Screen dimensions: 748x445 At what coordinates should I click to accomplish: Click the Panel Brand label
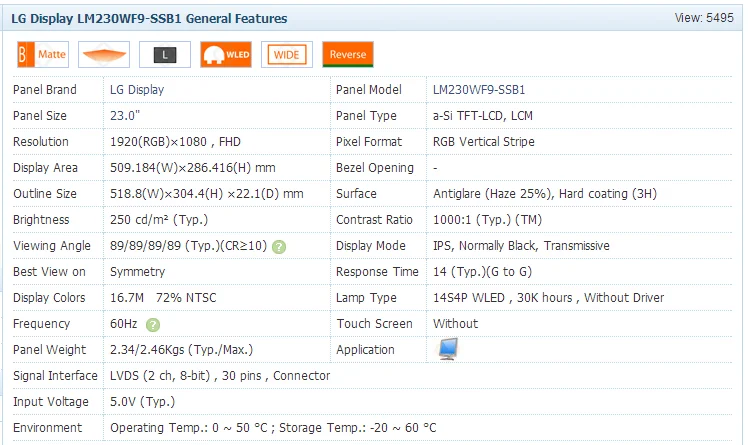(45, 90)
